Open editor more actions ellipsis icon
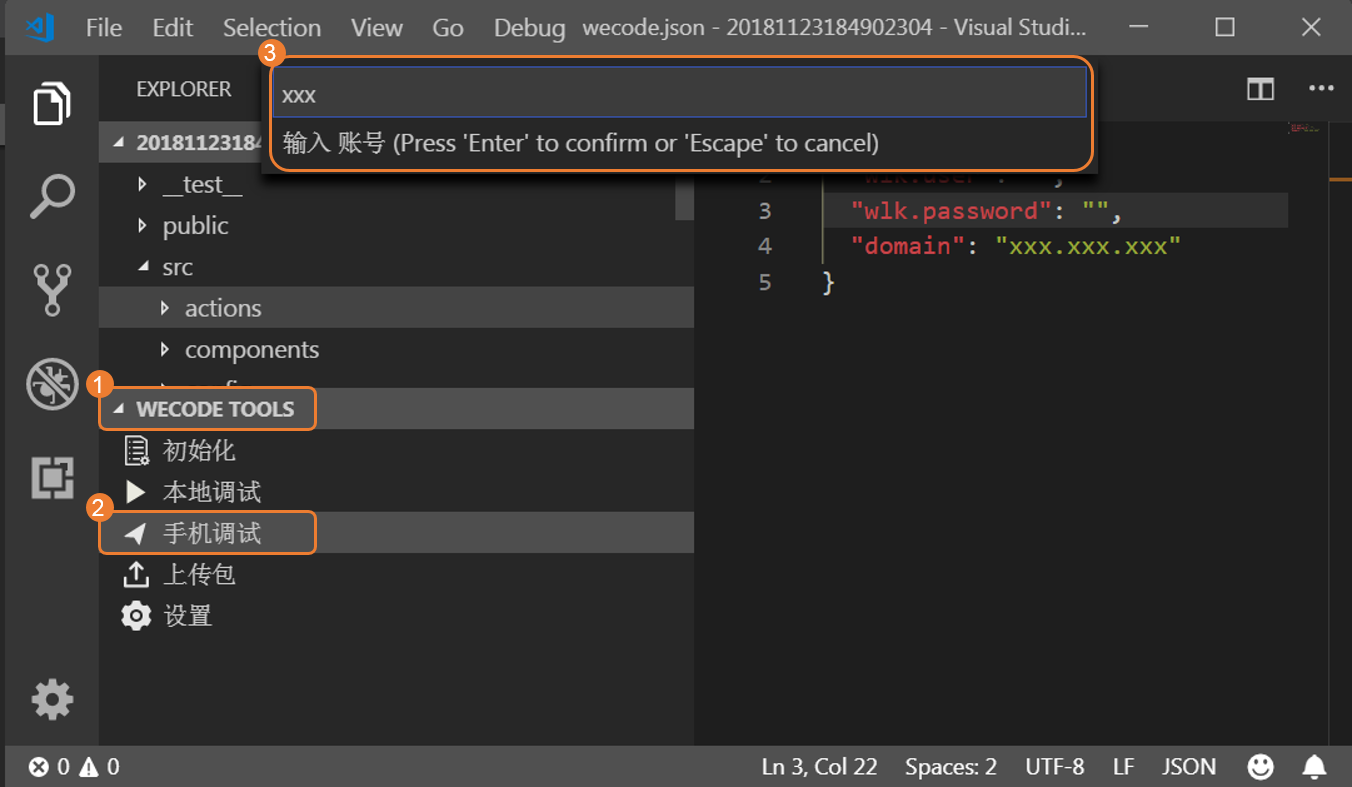Viewport: 1352px width, 787px height. pyautogui.click(x=1318, y=89)
